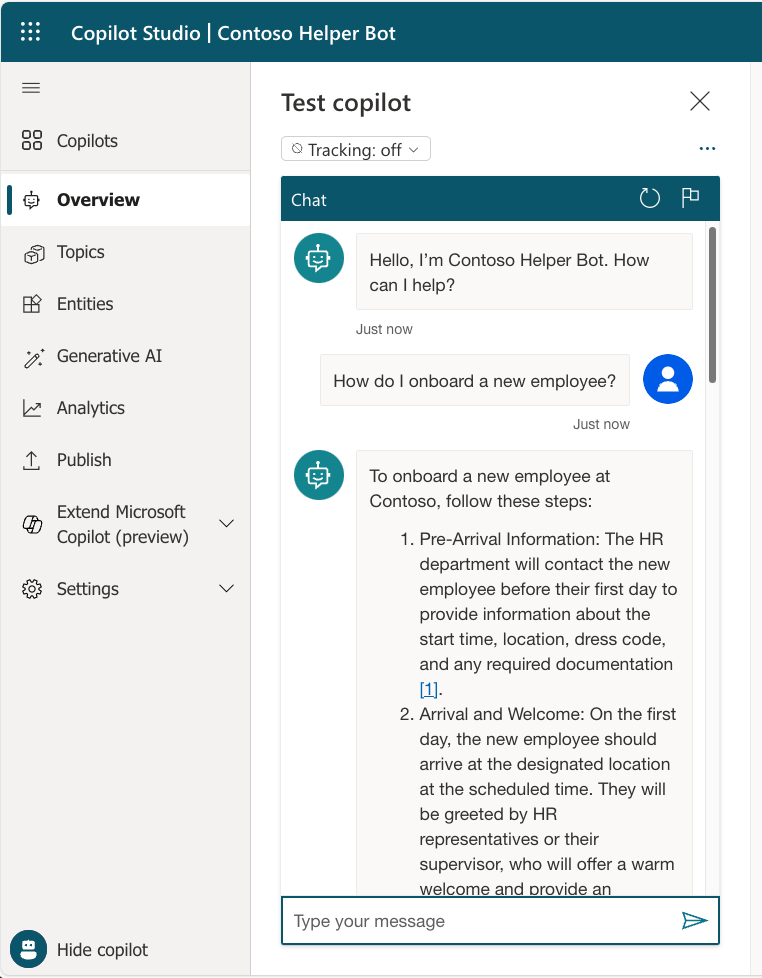Image resolution: width=762 pixels, height=978 pixels.
Task: Click the "Pre-Arrival Information" step text
Action: (548, 614)
